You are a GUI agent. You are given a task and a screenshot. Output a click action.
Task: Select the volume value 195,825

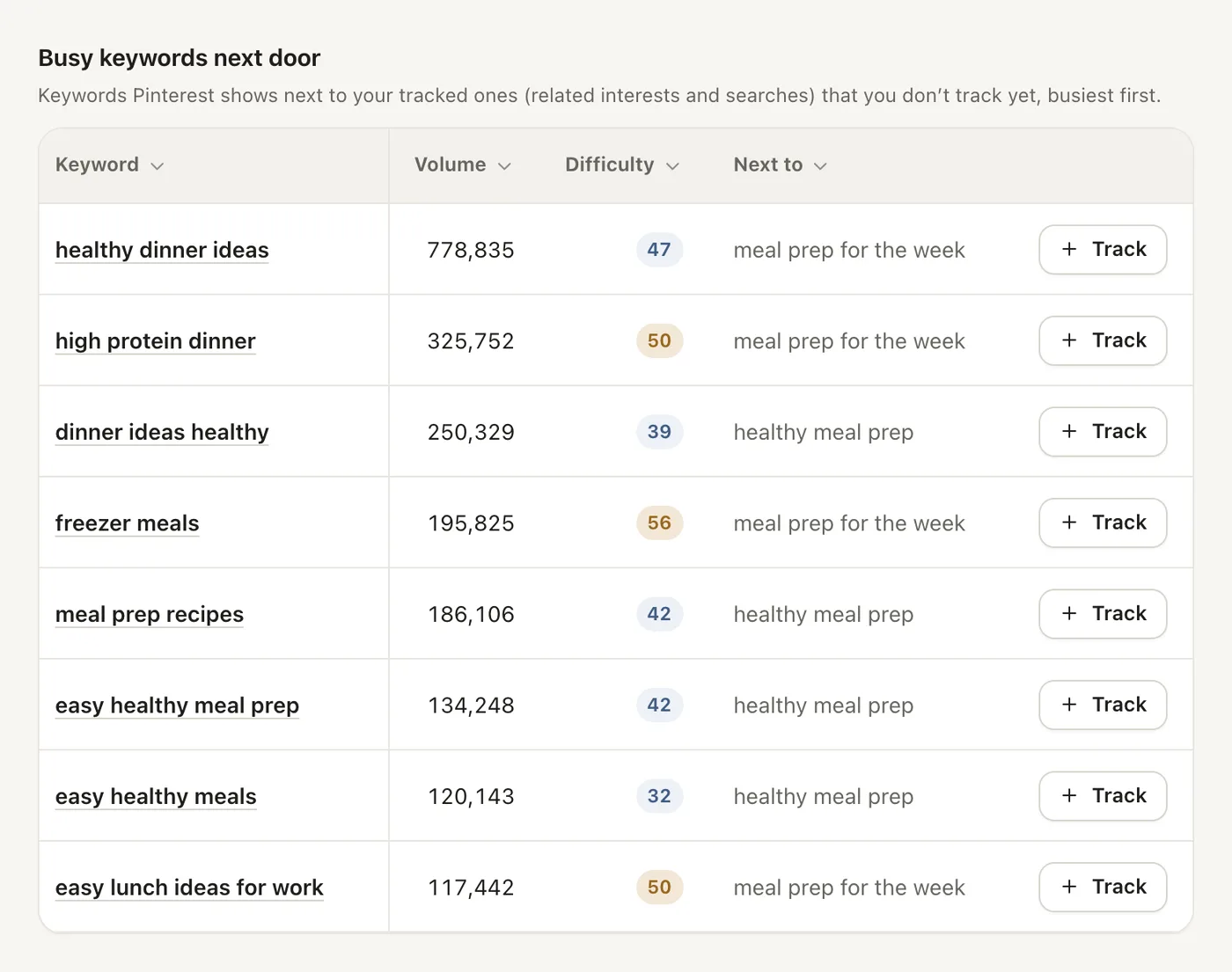(471, 523)
